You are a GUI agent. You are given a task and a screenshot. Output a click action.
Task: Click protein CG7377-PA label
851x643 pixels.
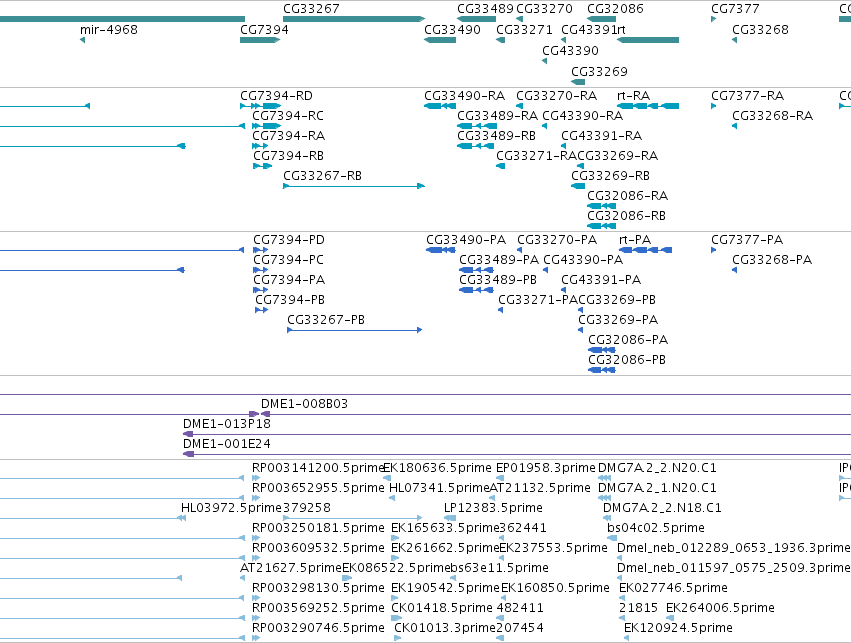(x=747, y=240)
